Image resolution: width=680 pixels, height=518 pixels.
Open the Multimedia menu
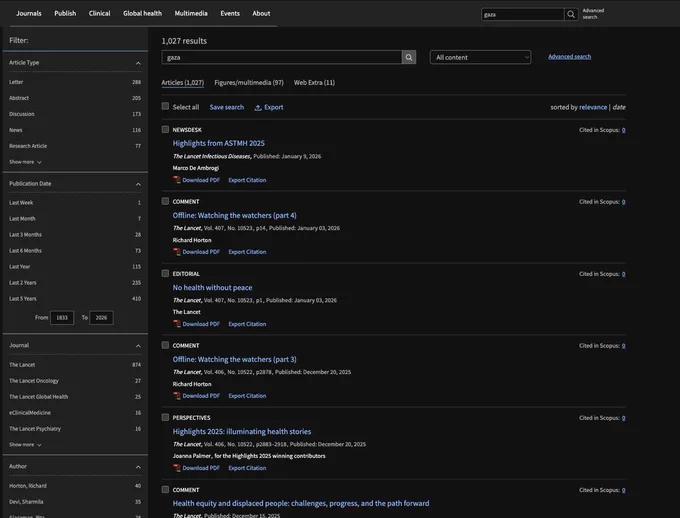coord(191,13)
